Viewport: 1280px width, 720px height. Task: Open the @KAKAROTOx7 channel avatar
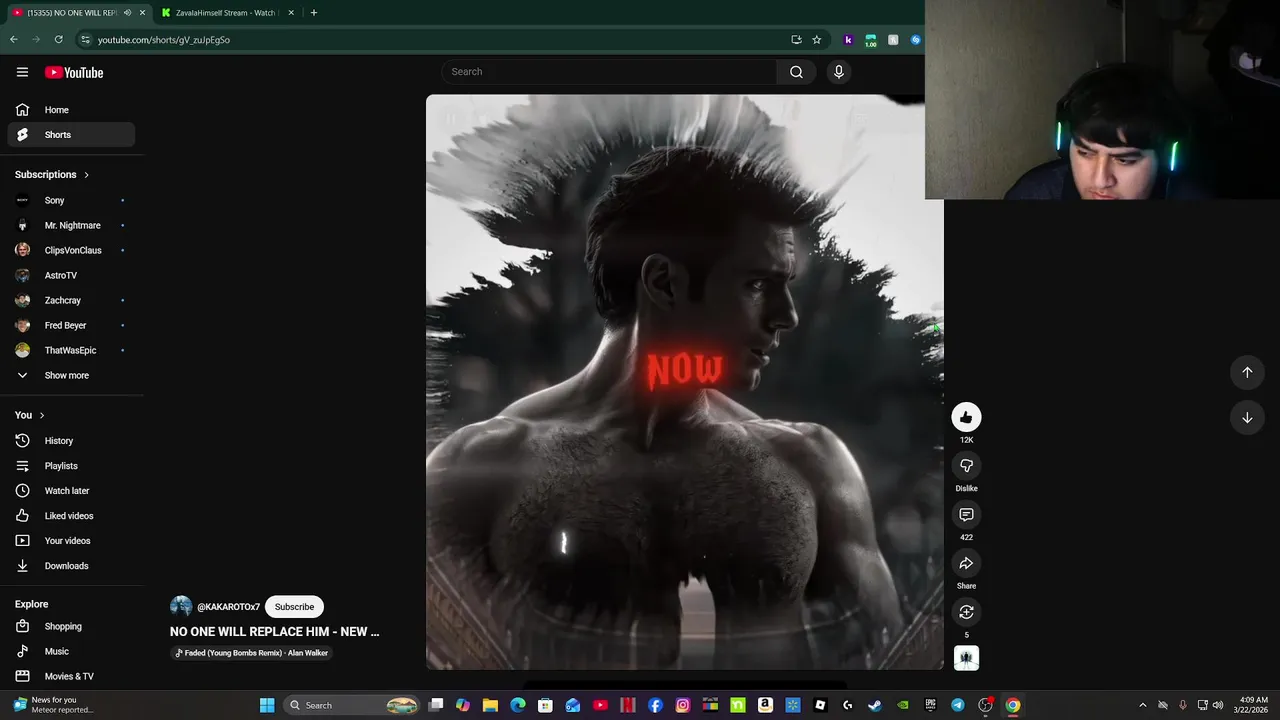(x=181, y=607)
